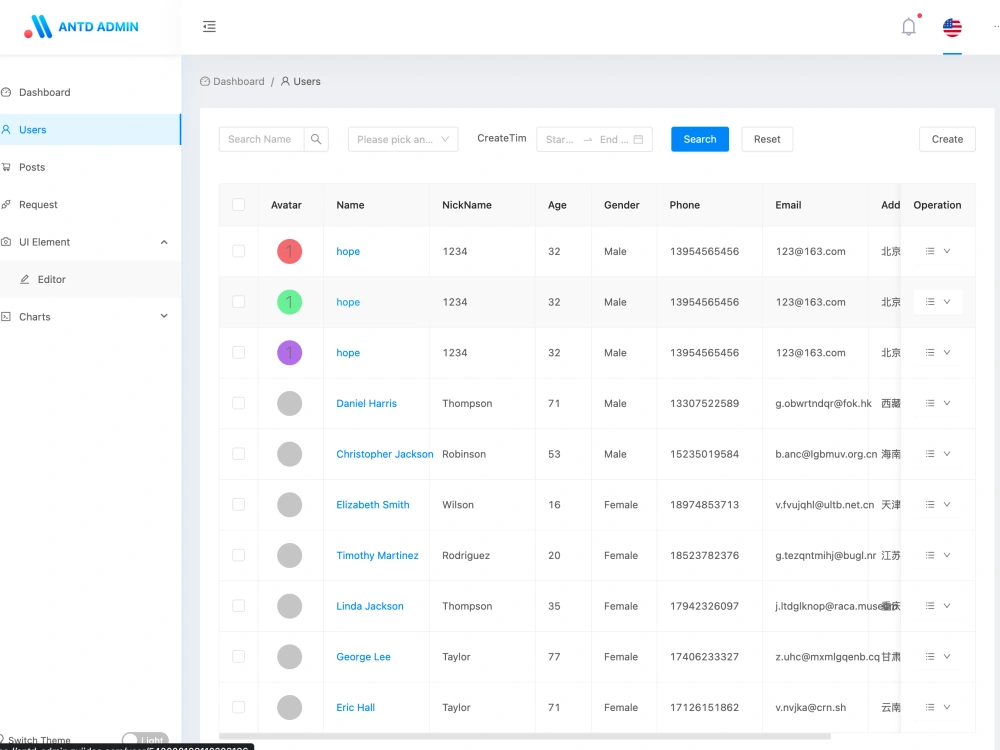
Task: Open the notifications bell
Action: [909, 27]
